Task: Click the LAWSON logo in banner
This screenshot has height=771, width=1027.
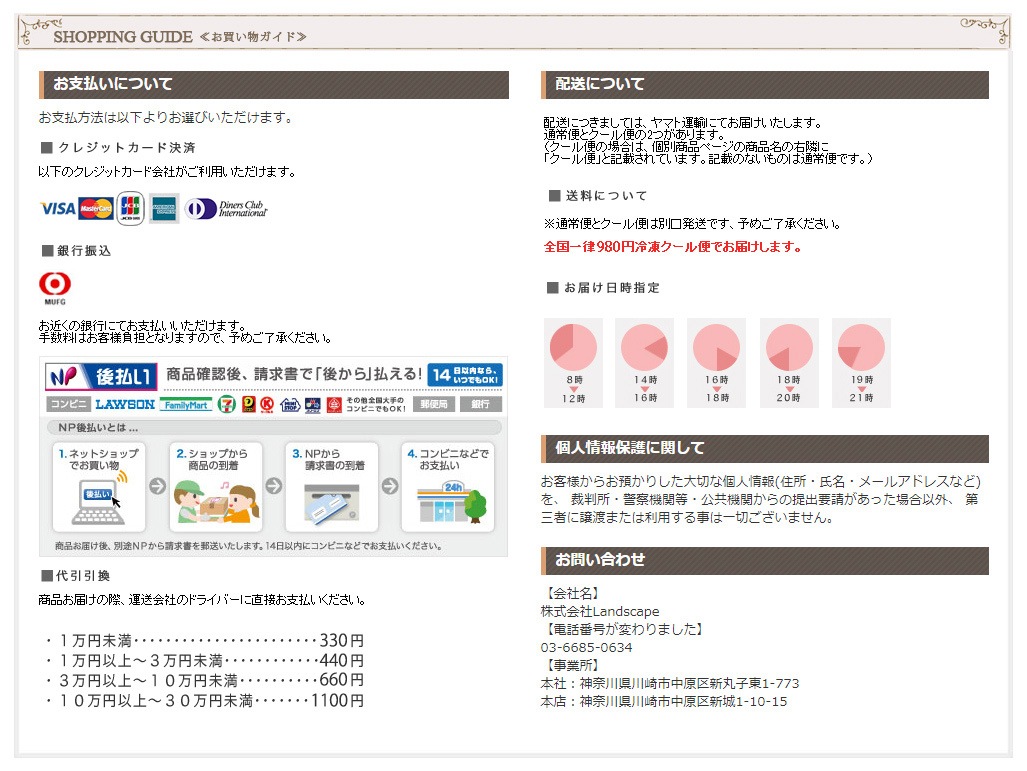Action: pyautogui.click(x=125, y=404)
